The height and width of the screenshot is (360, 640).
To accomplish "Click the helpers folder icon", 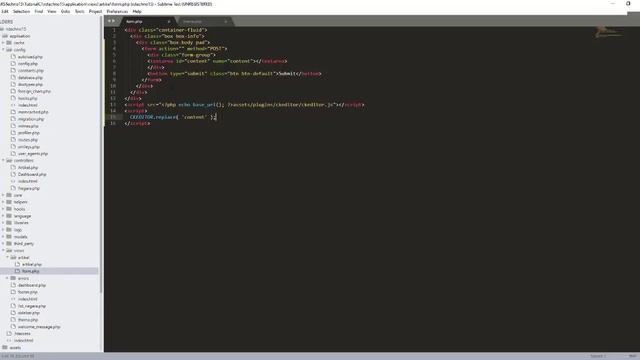I will [x=9, y=202].
